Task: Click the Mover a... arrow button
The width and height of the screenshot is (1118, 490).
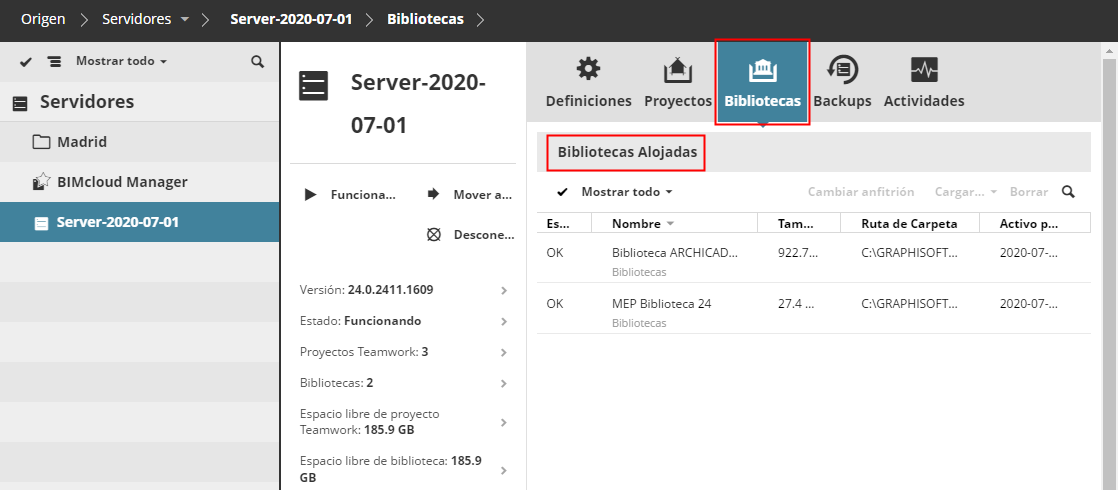Action: (x=471, y=195)
